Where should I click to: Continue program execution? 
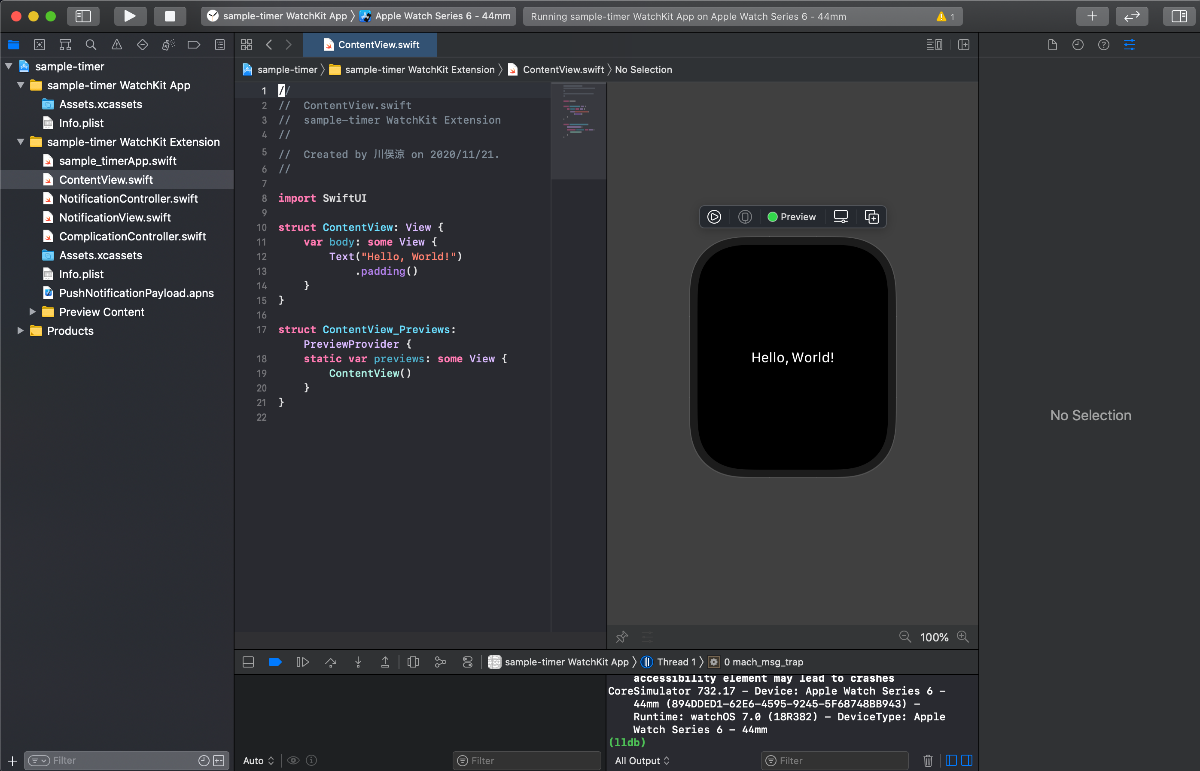[x=303, y=662]
